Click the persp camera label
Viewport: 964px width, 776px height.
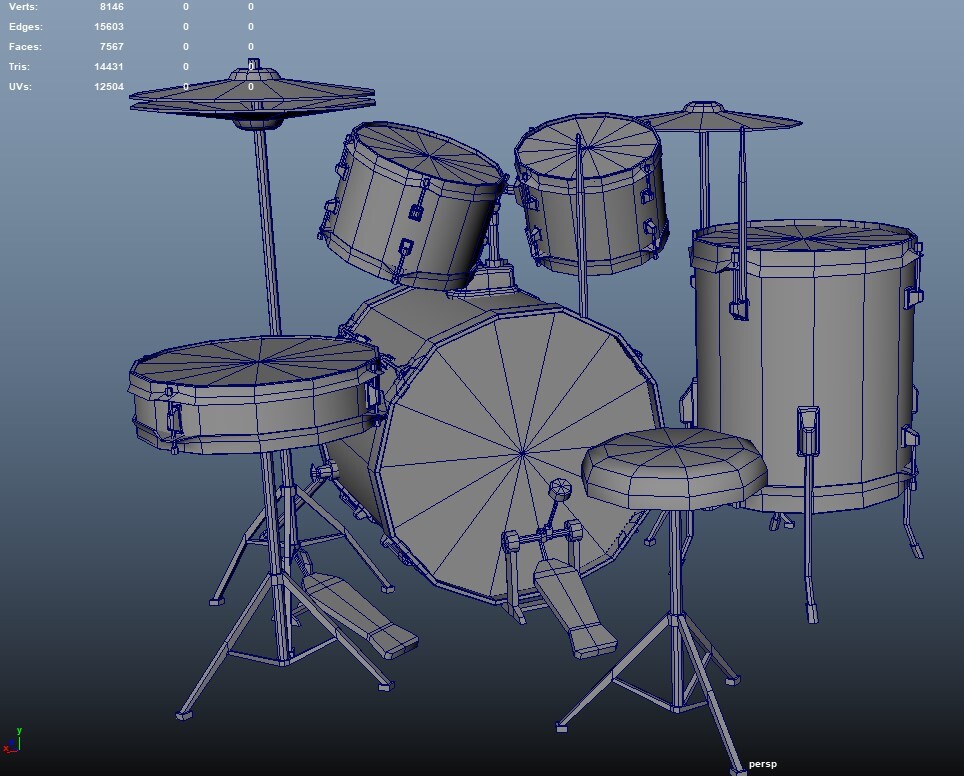click(x=762, y=762)
